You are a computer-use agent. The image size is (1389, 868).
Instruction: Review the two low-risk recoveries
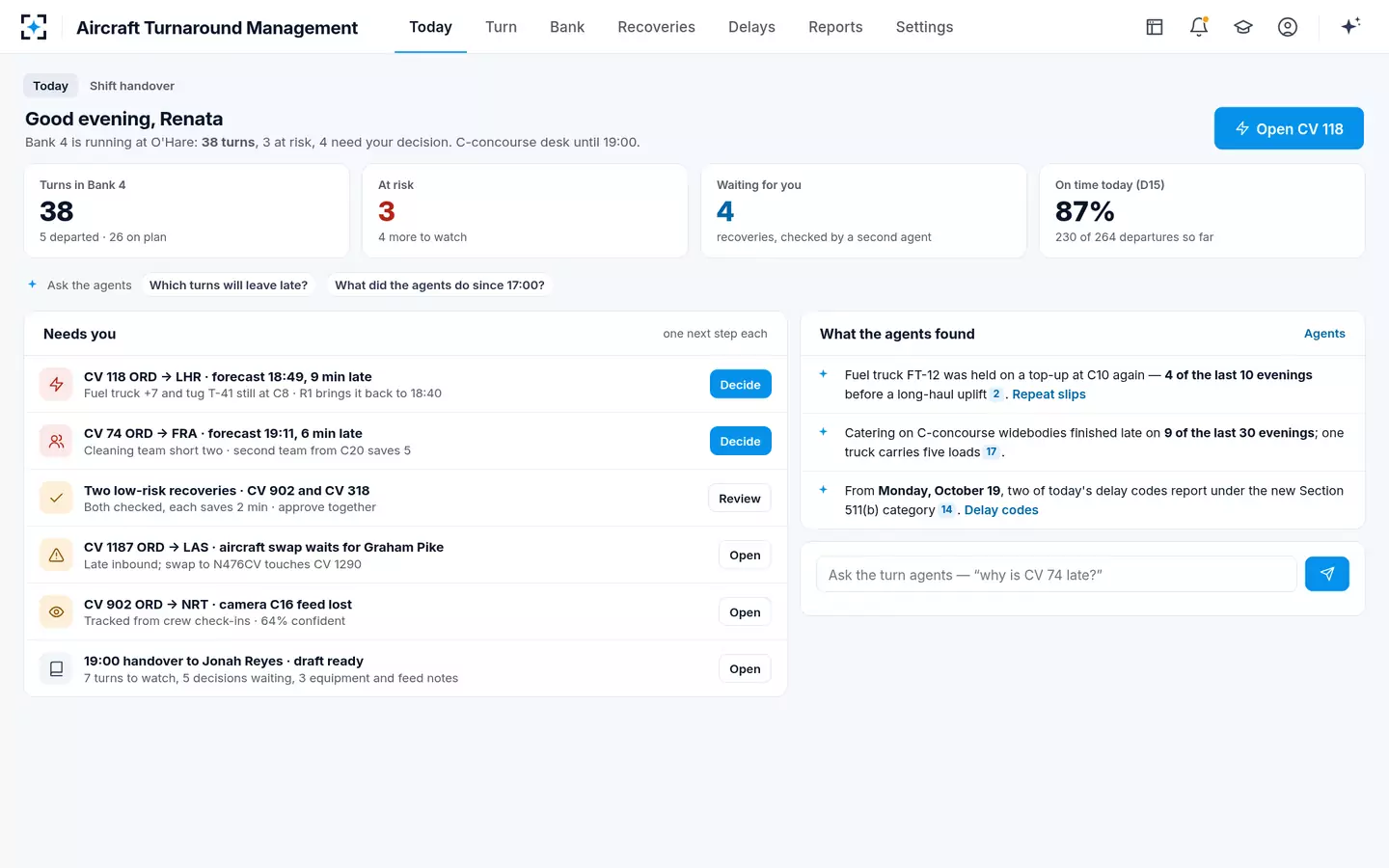point(740,499)
